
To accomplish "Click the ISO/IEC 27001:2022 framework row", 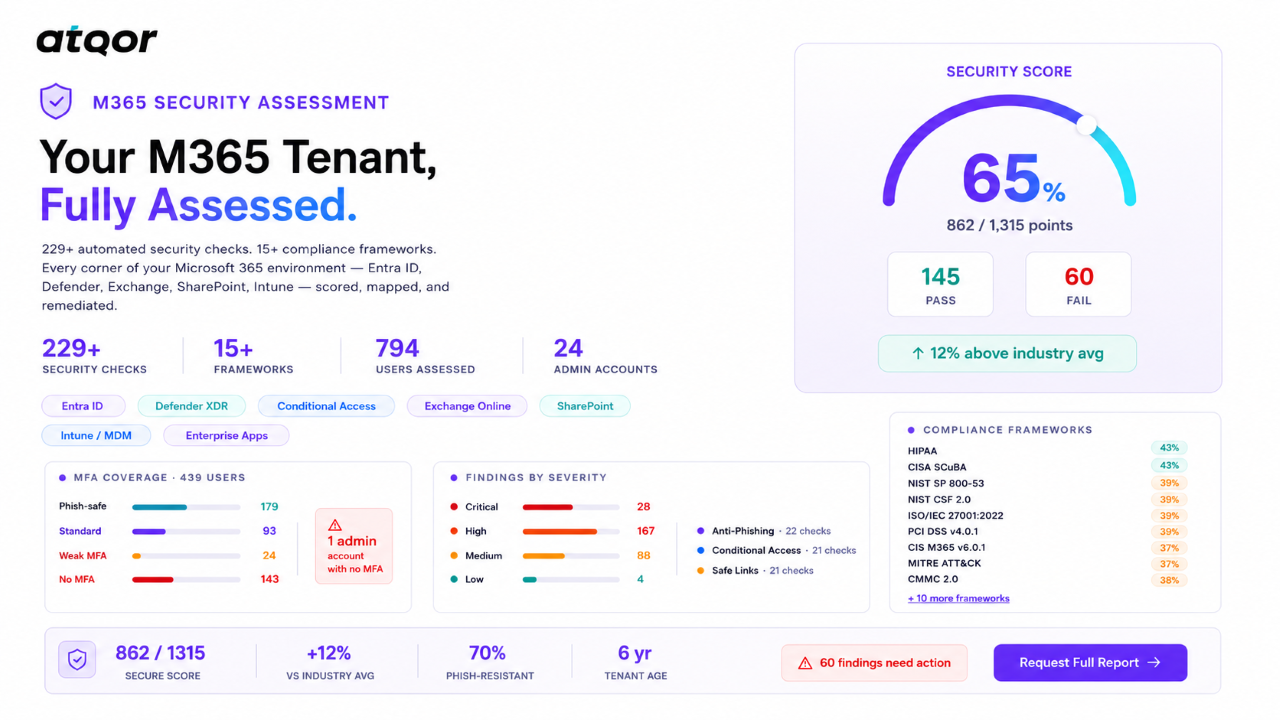I will [x=1048, y=515].
